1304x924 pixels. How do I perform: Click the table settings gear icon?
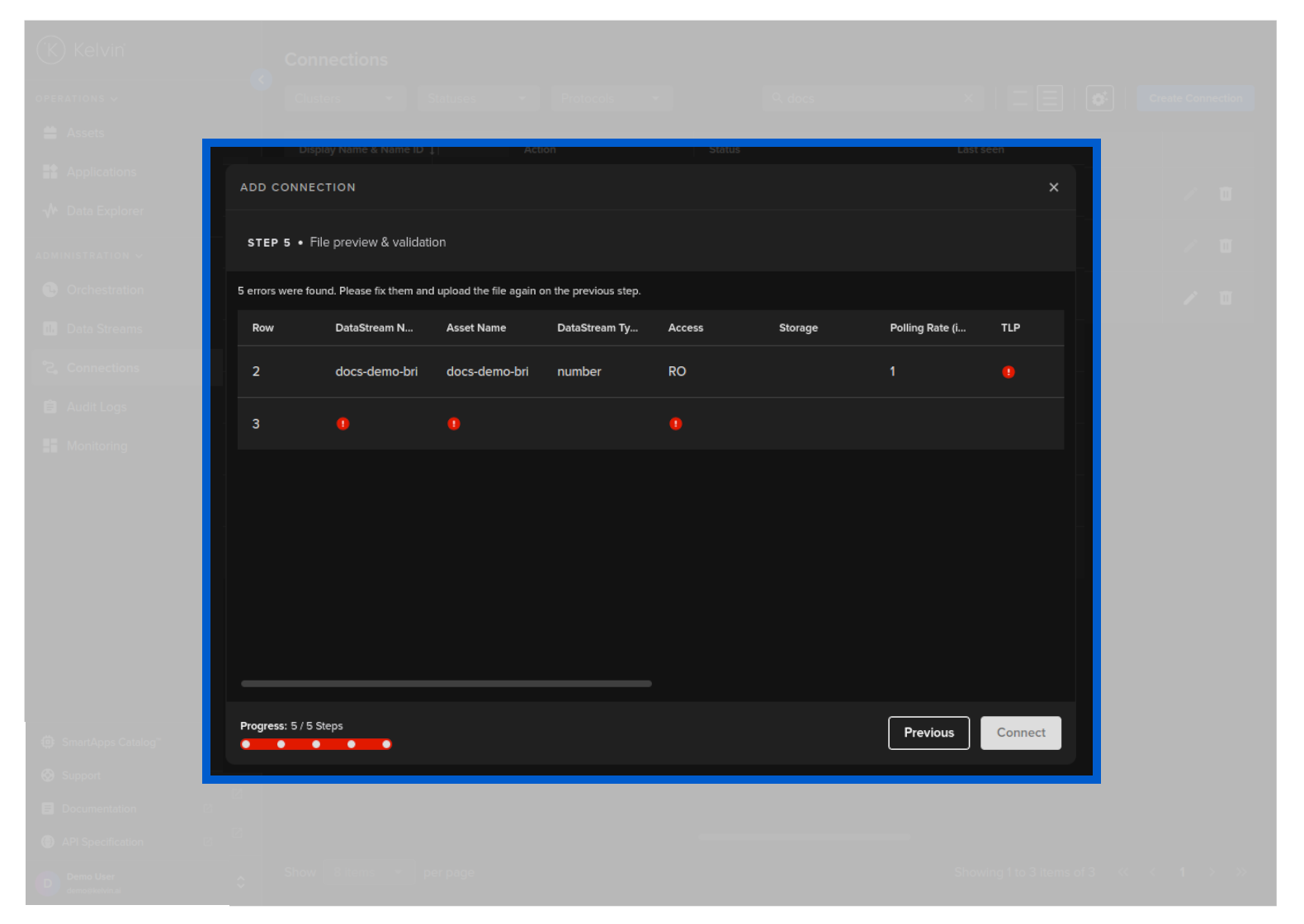coord(1099,98)
